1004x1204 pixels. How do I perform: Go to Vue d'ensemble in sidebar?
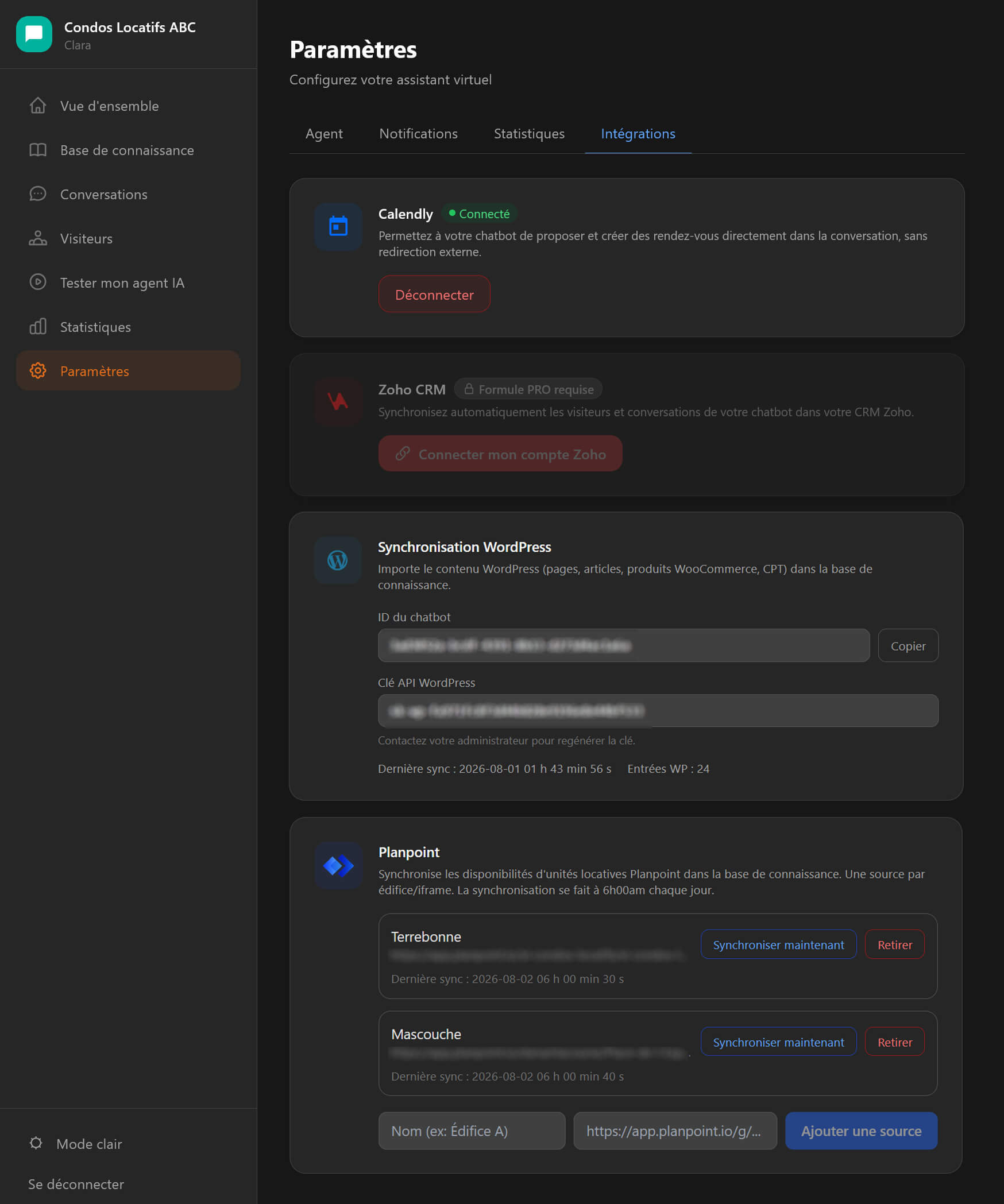tap(128, 106)
